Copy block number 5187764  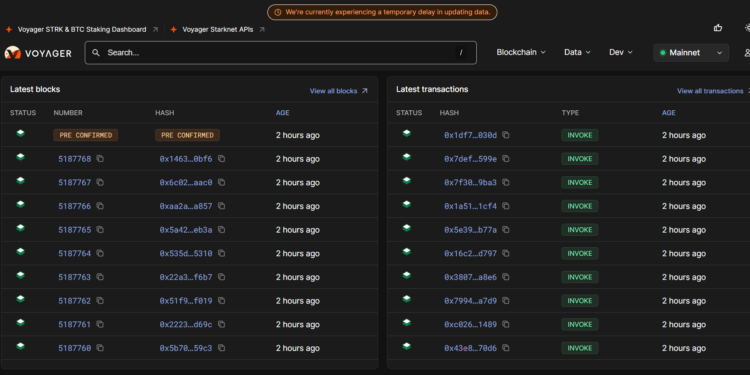point(100,254)
